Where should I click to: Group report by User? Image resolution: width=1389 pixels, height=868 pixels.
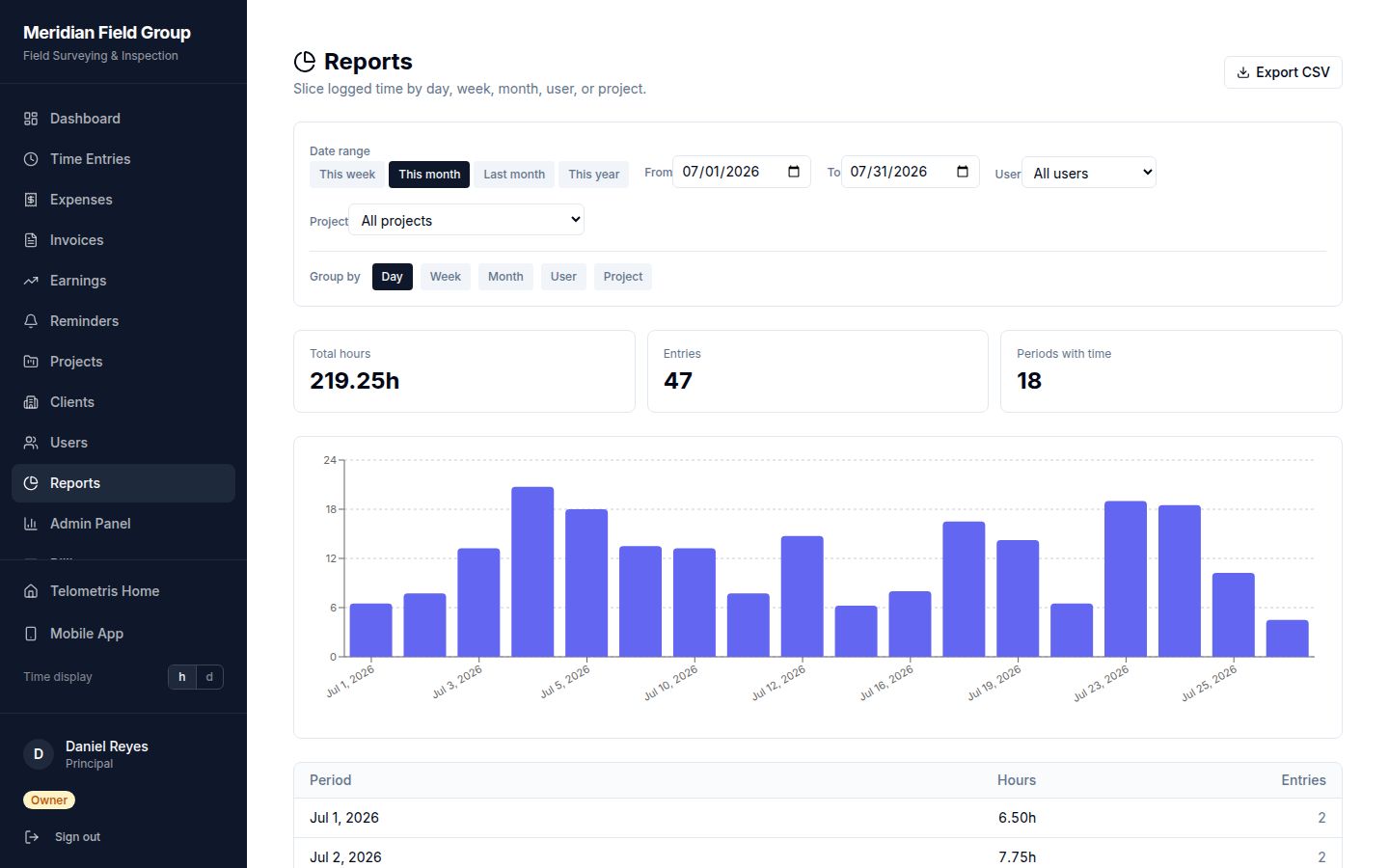(563, 277)
